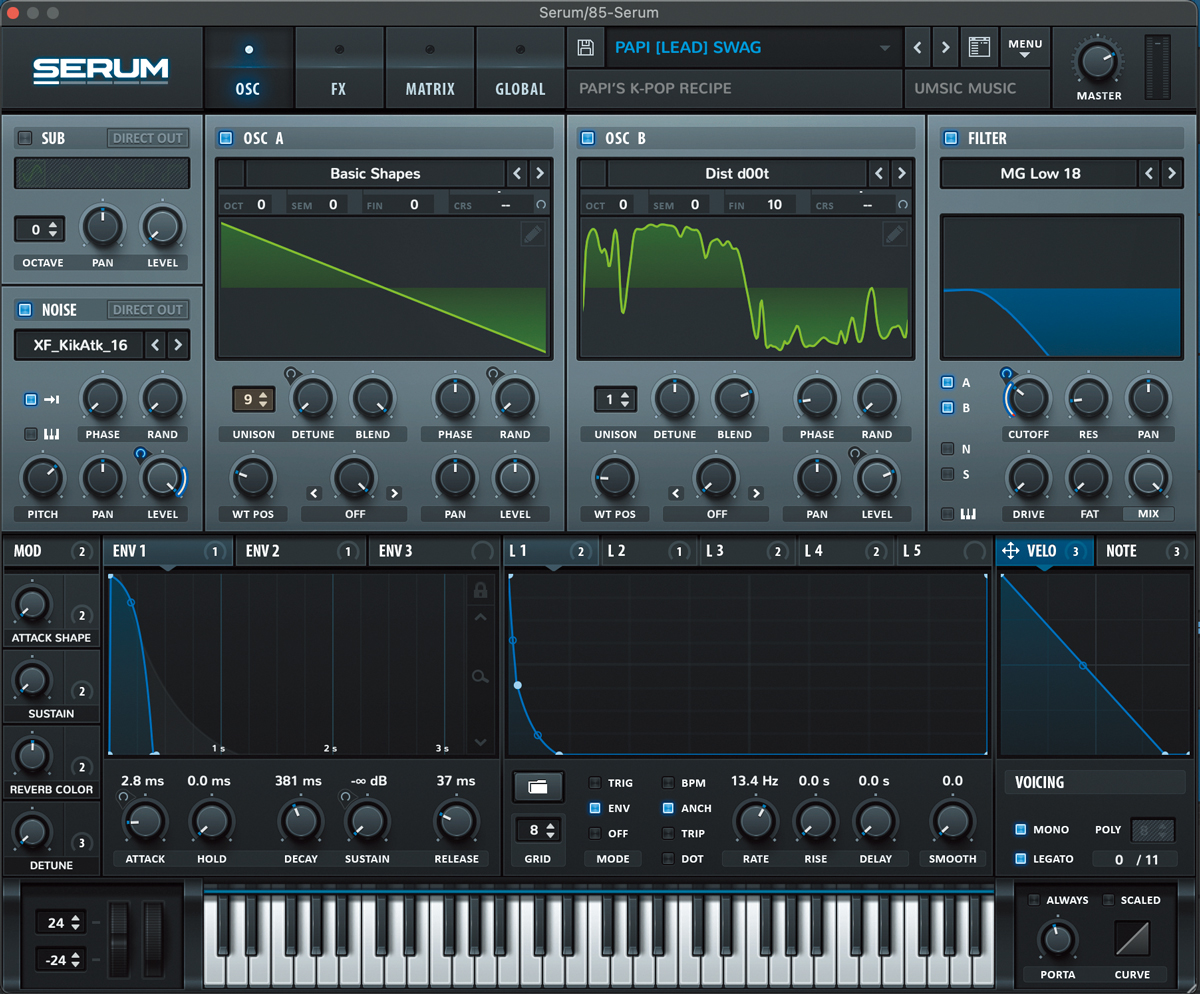Select previous wavetable for OSC B
The width and height of the screenshot is (1200, 994).
879,173
